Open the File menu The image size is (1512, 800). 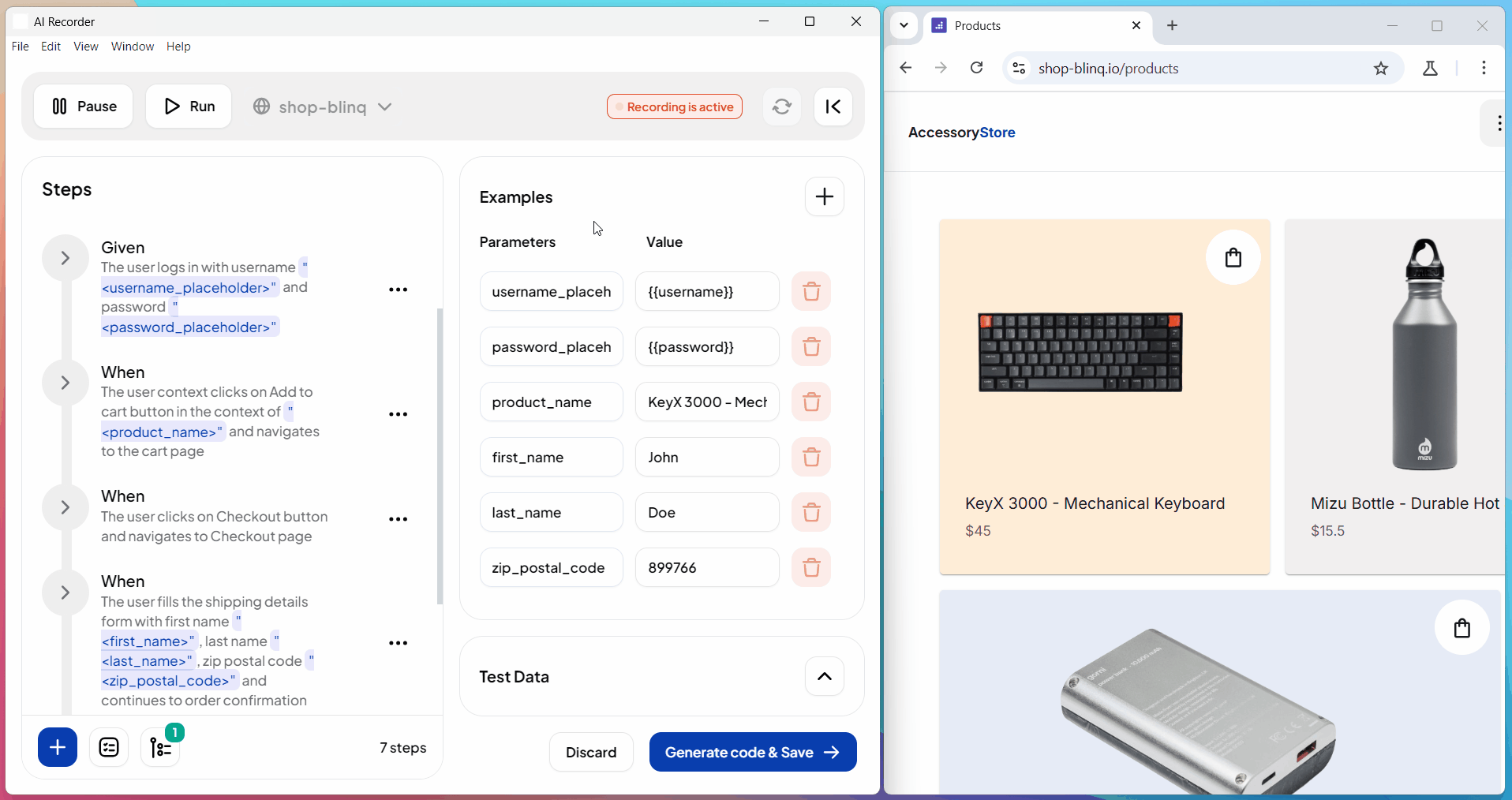[x=21, y=47]
